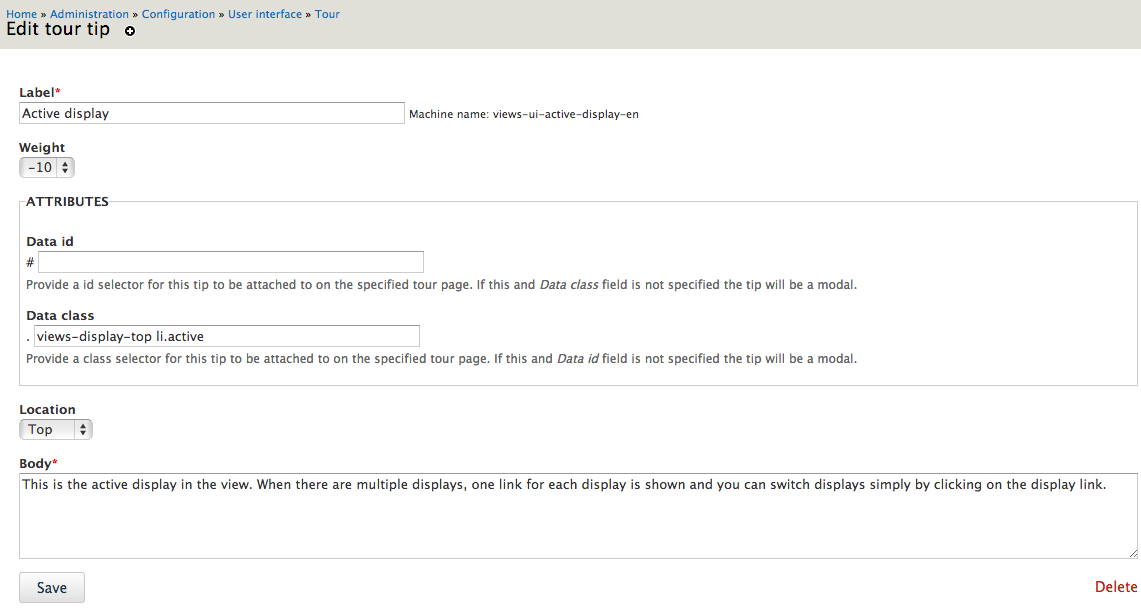This screenshot has height=615, width=1141.
Task: Click the Delete link
Action: (1116, 587)
